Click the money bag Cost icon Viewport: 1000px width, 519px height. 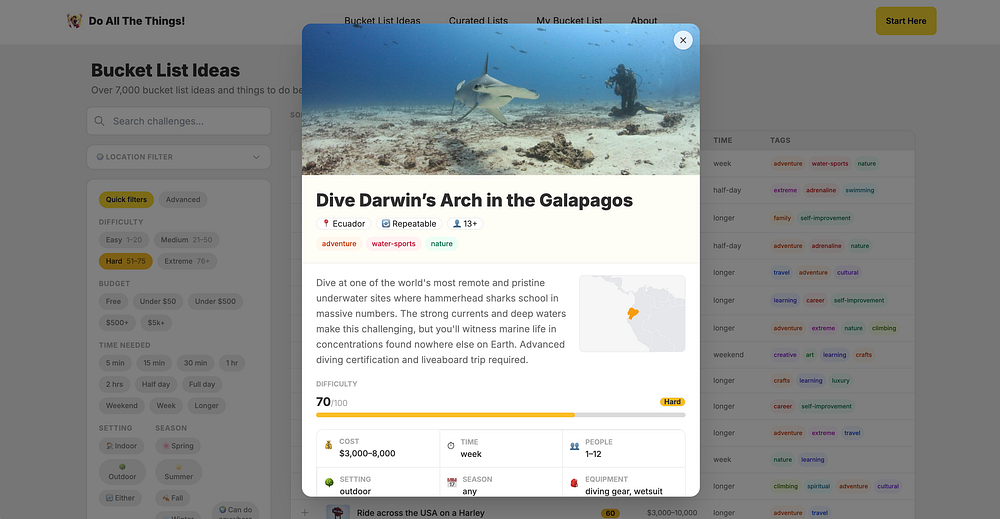click(328, 445)
